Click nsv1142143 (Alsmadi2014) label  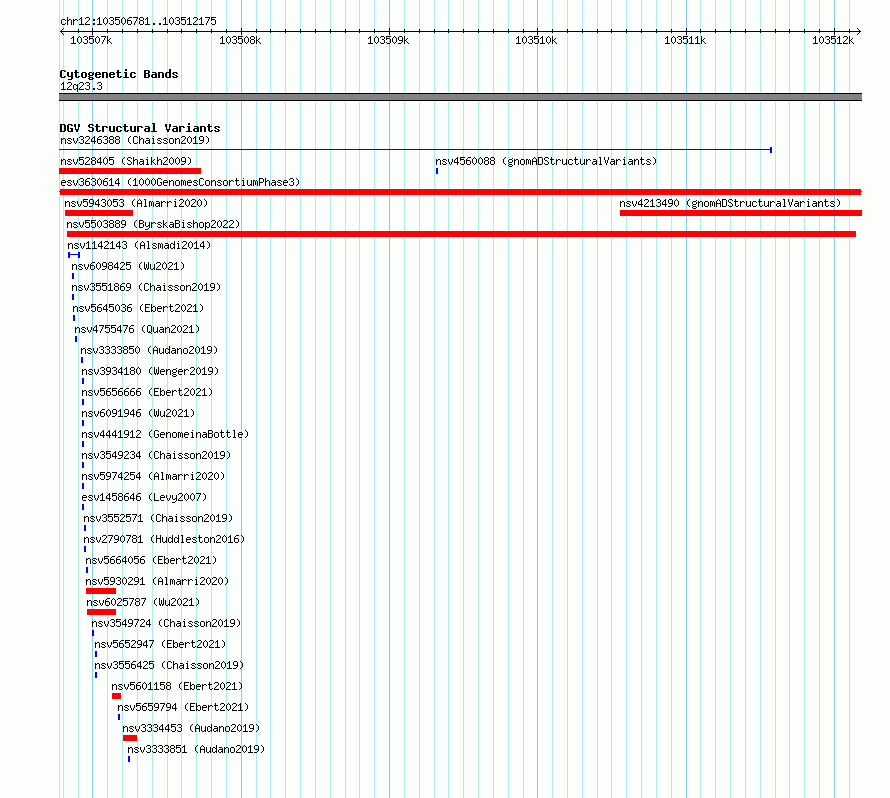pyautogui.click(x=139, y=245)
